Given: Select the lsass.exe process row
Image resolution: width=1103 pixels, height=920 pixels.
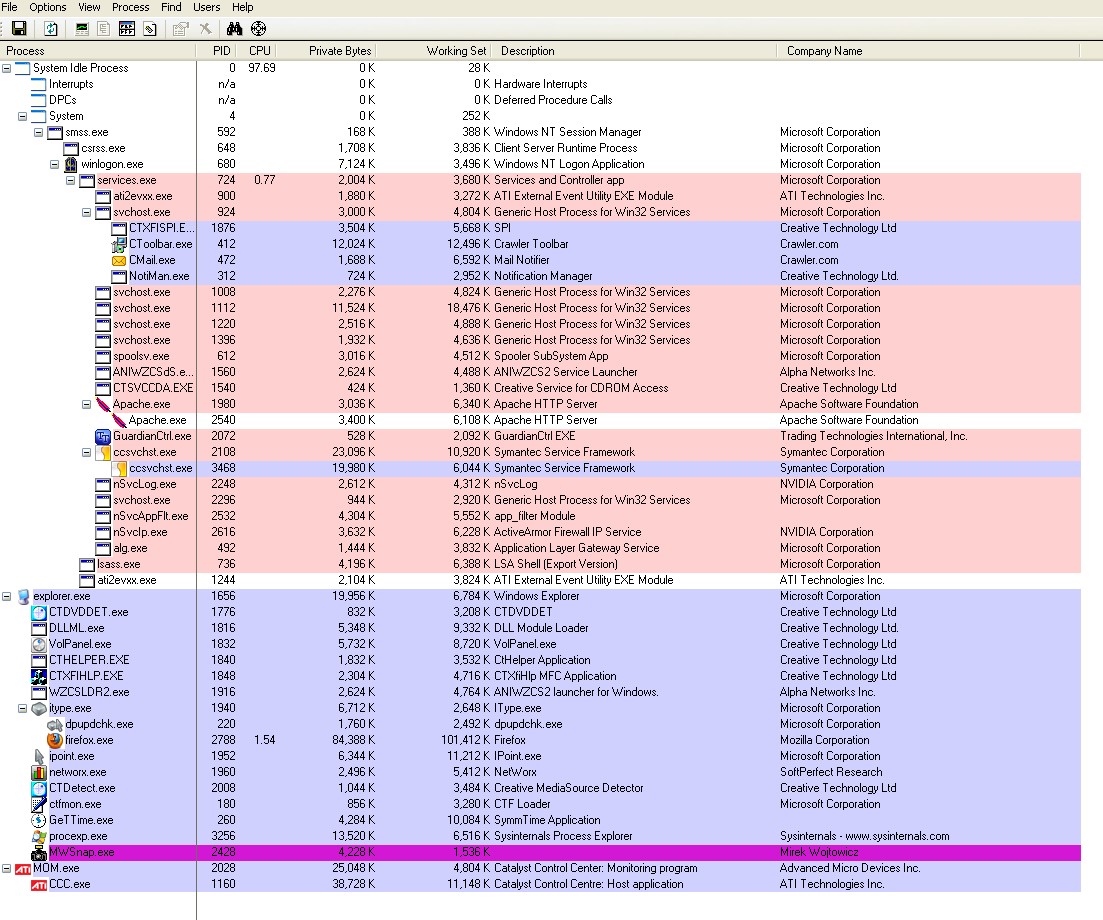Looking at the screenshot, I should 540,564.
